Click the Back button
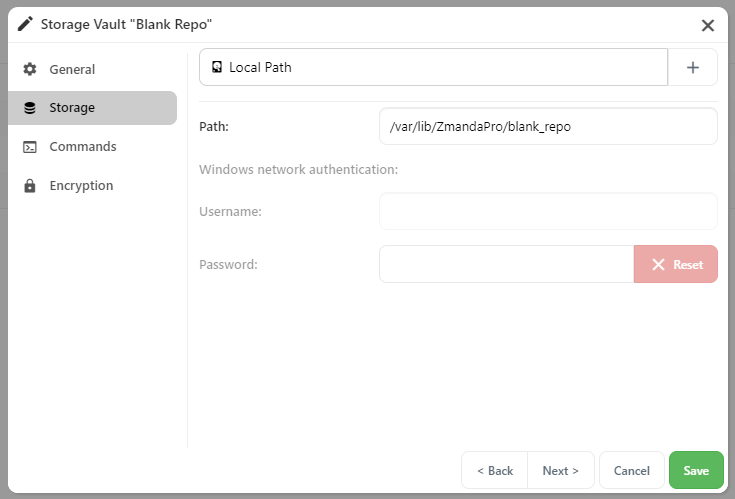 click(x=495, y=470)
